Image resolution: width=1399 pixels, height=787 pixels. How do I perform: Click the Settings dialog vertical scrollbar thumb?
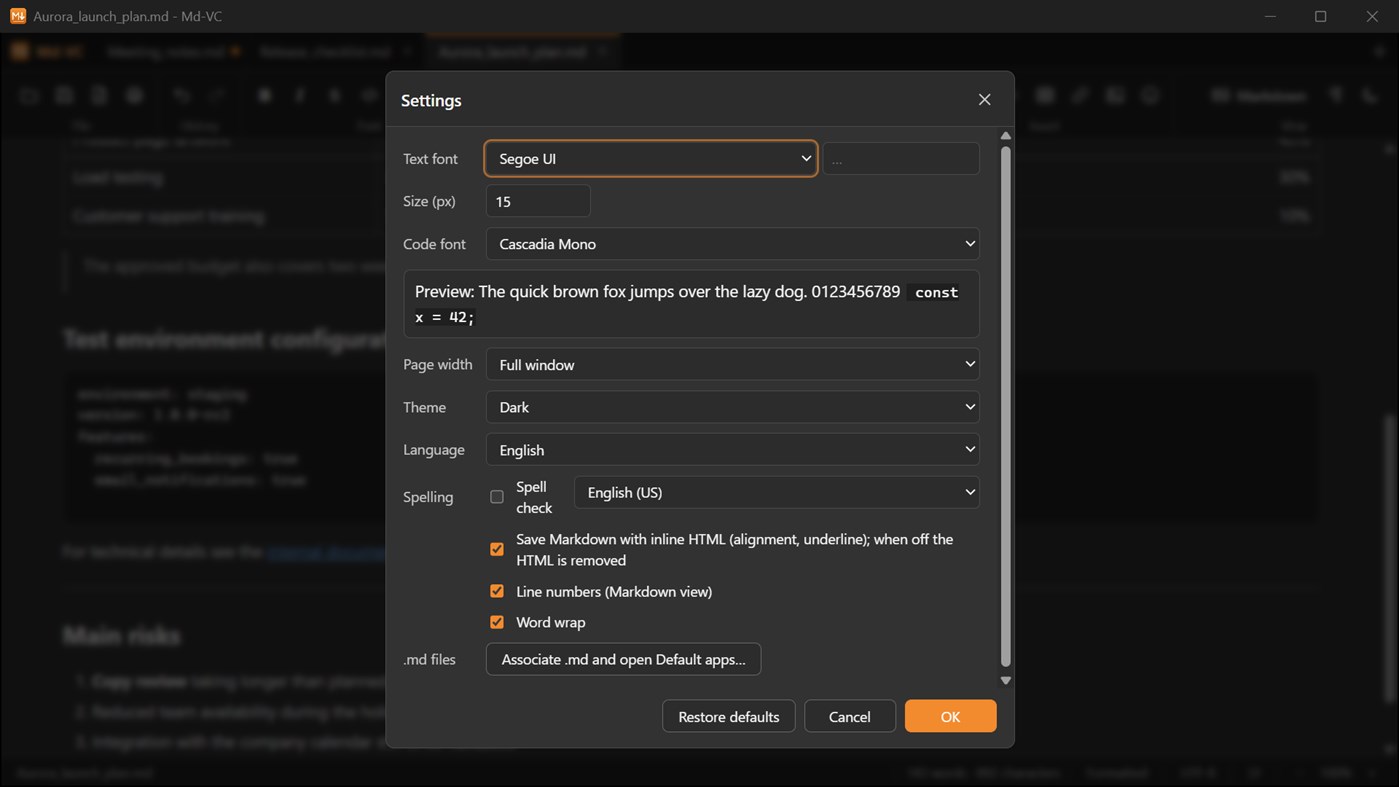(1005, 406)
